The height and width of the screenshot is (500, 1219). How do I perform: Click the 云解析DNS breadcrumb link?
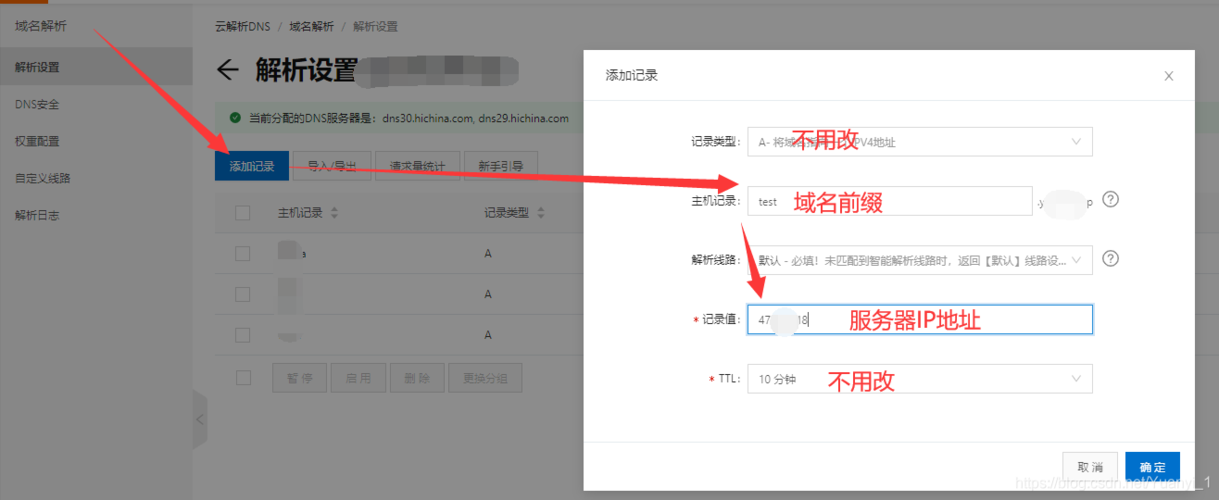pyautogui.click(x=242, y=26)
